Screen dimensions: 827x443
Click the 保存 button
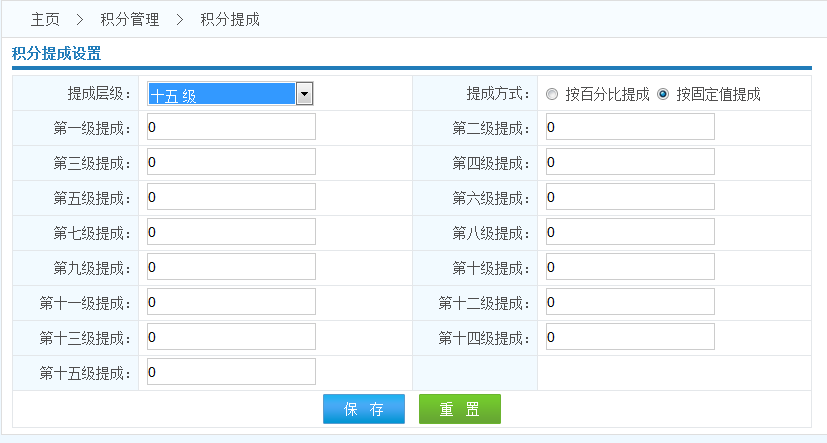[363, 409]
